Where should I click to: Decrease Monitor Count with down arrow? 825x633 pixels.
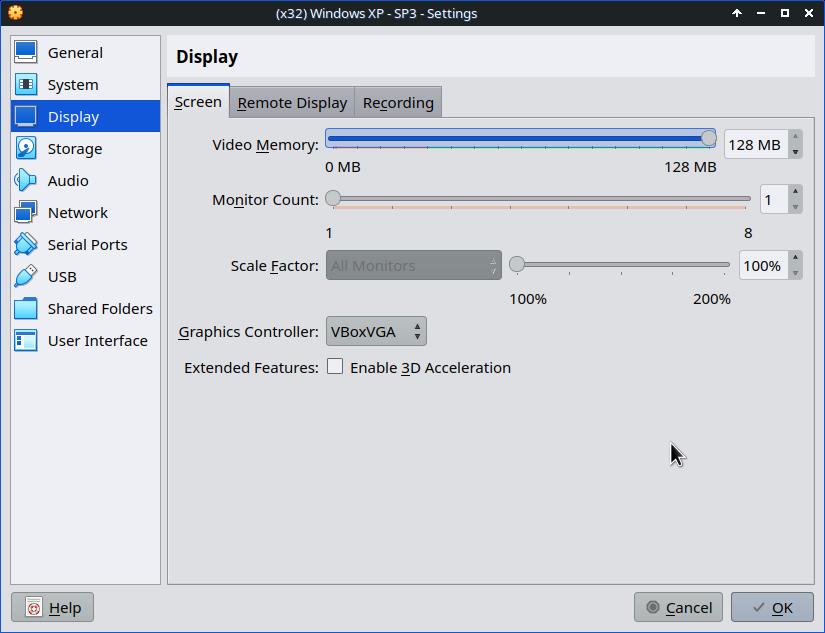pos(795,207)
